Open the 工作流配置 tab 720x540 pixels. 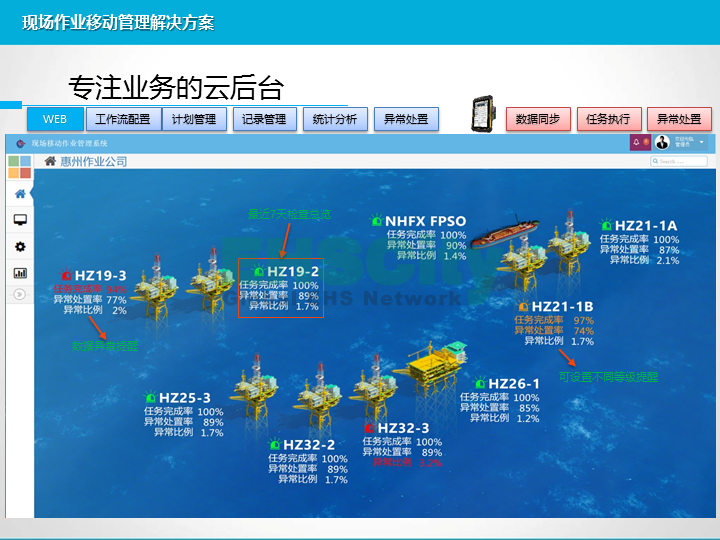pyautogui.click(x=122, y=119)
